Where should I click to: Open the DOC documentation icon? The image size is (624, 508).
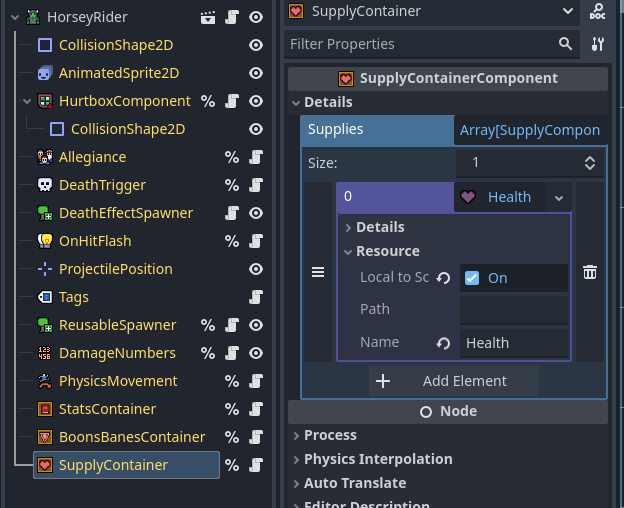point(597,11)
